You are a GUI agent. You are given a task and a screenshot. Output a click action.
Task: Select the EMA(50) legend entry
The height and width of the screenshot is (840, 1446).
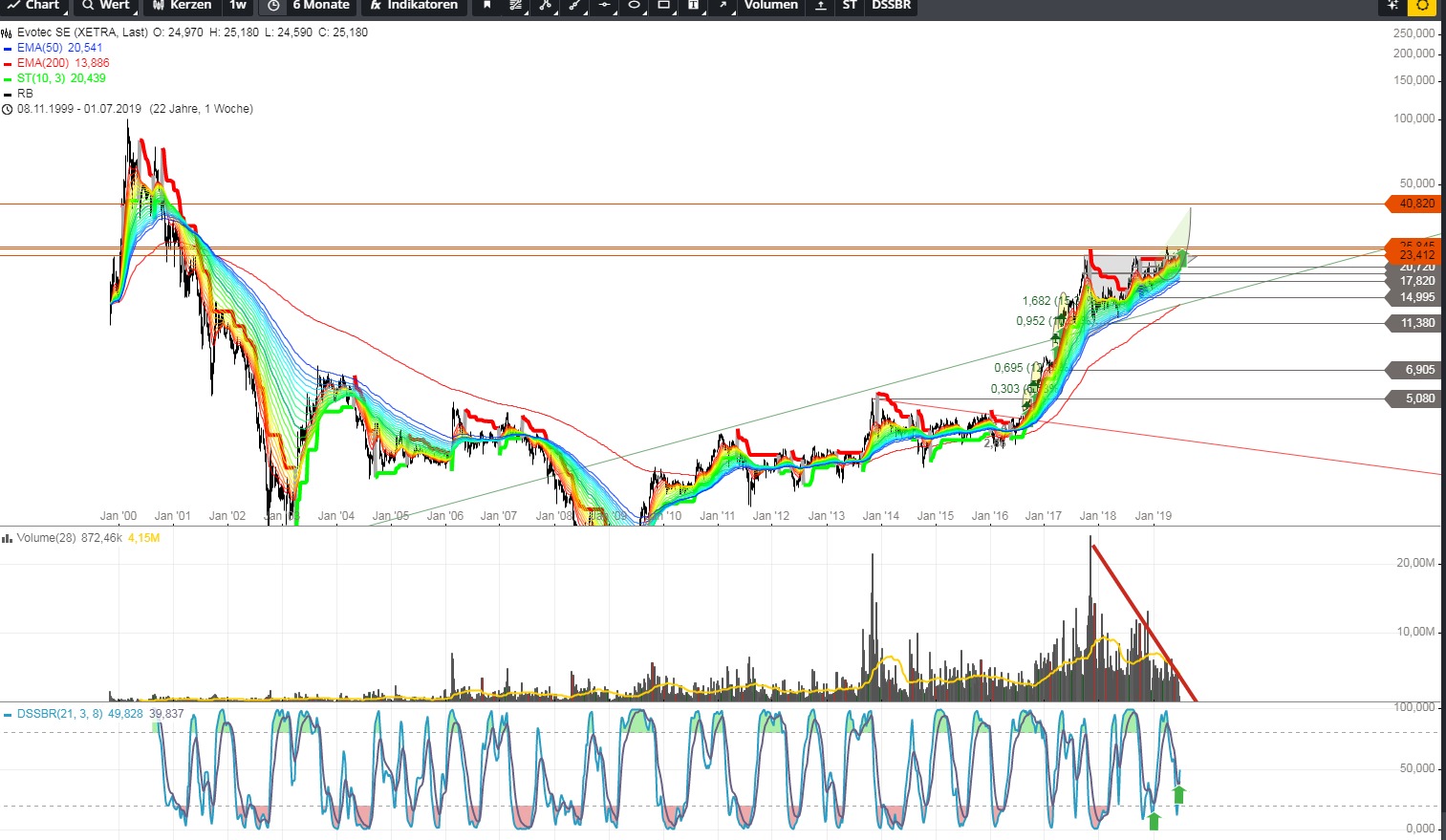(59, 48)
